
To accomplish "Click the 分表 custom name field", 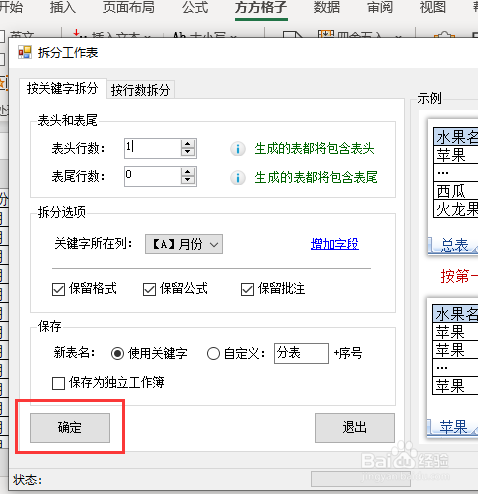I will click(301, 353).
